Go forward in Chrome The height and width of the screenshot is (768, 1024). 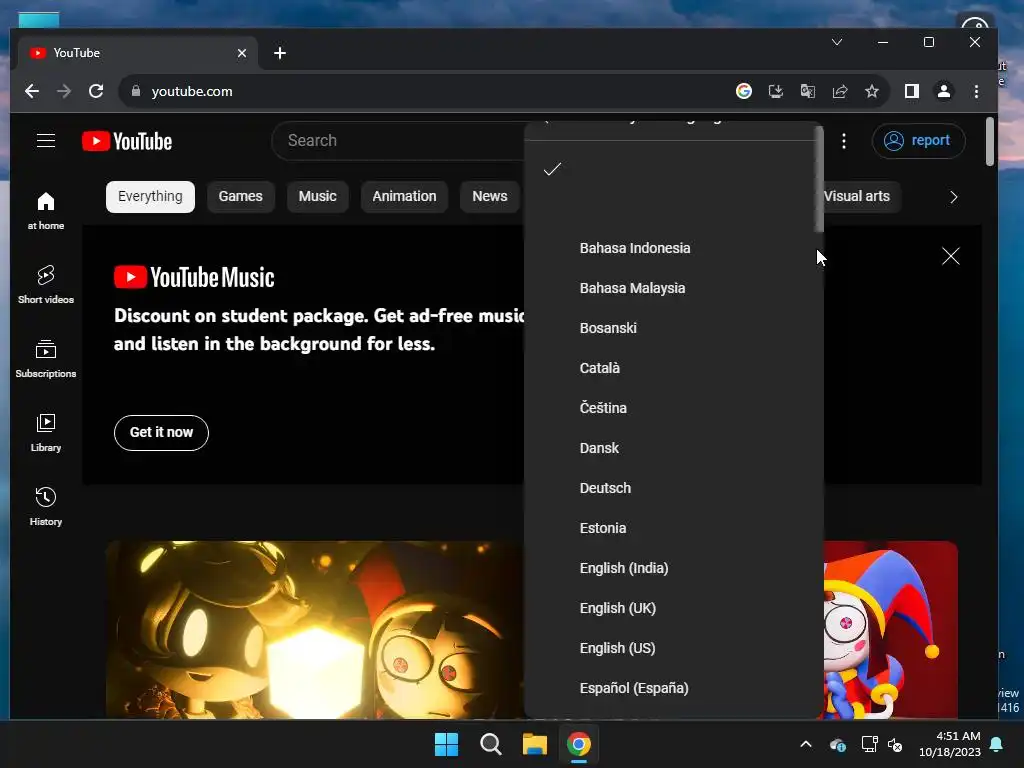tap(64, 91)
